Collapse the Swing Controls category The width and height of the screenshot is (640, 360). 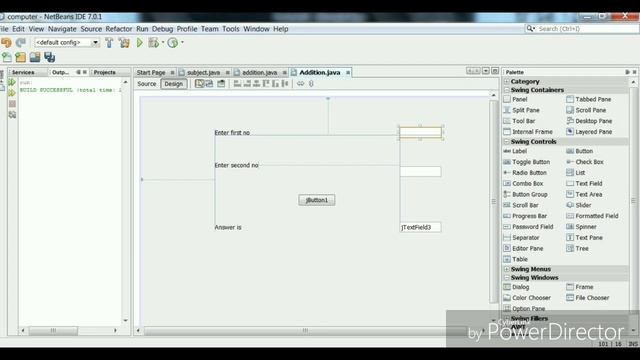tap(507, 142)
